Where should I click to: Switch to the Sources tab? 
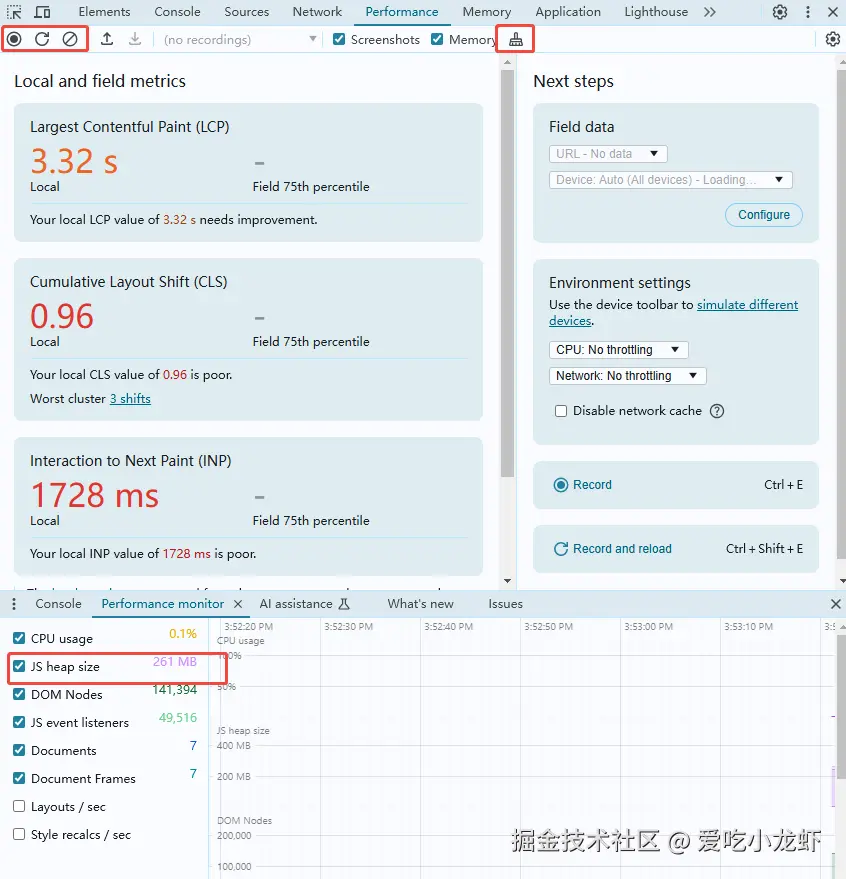click(247, 12)
